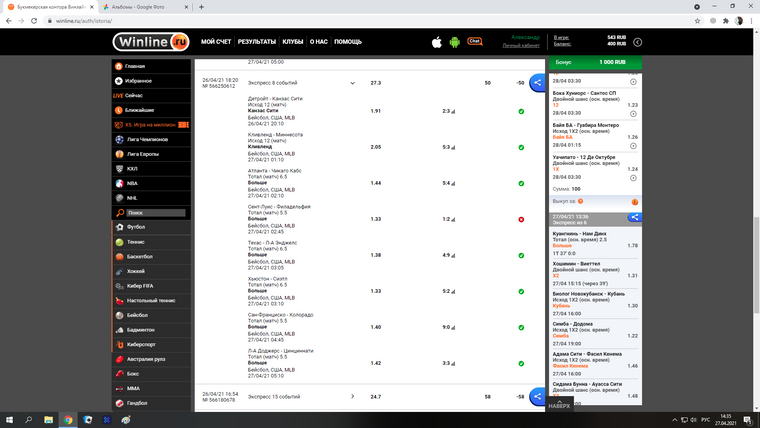Open X5 Игра на миллион promo

[x=151, y=125]
